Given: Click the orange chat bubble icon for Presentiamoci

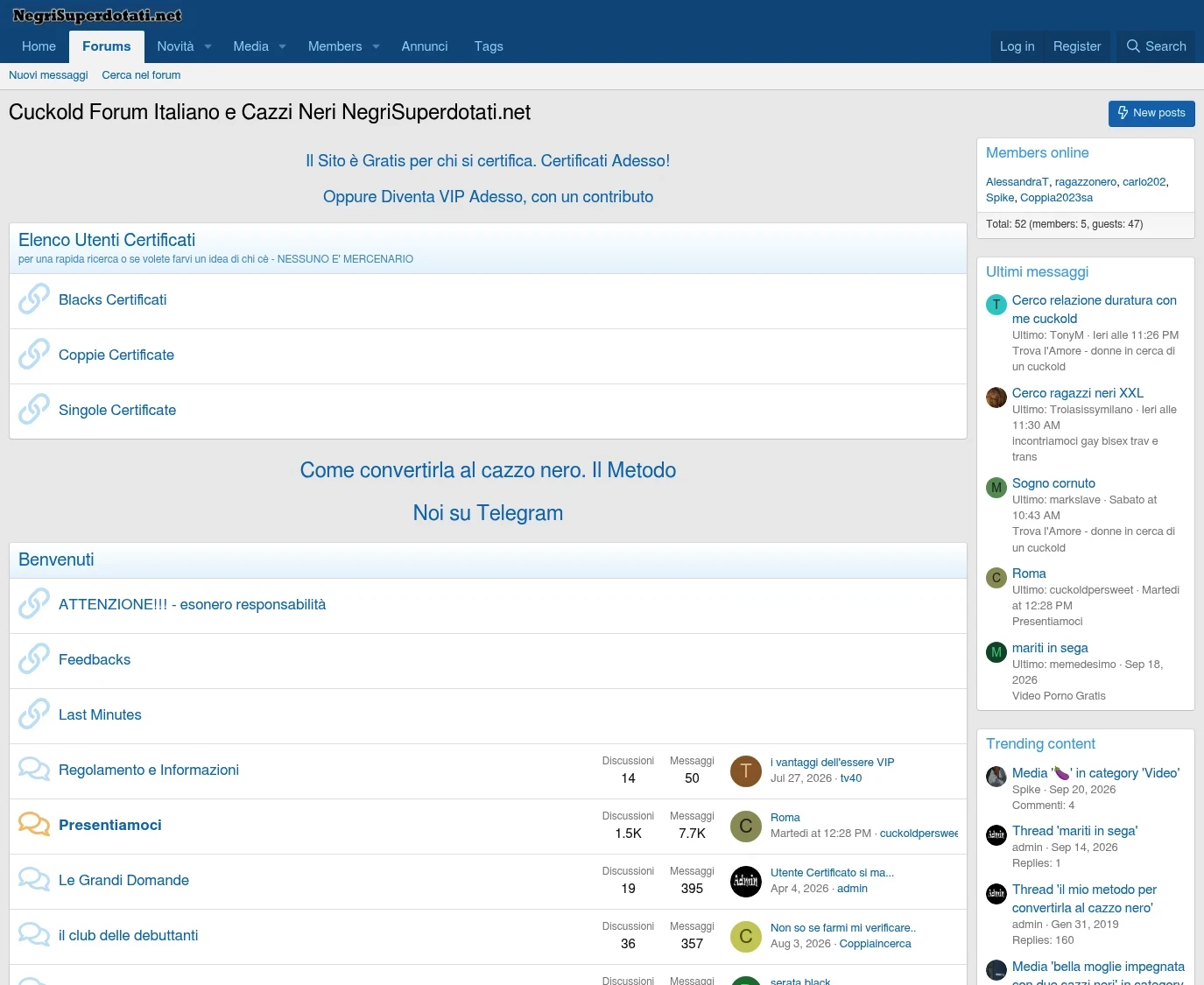Looking at the screenshot, I should 34,825.
